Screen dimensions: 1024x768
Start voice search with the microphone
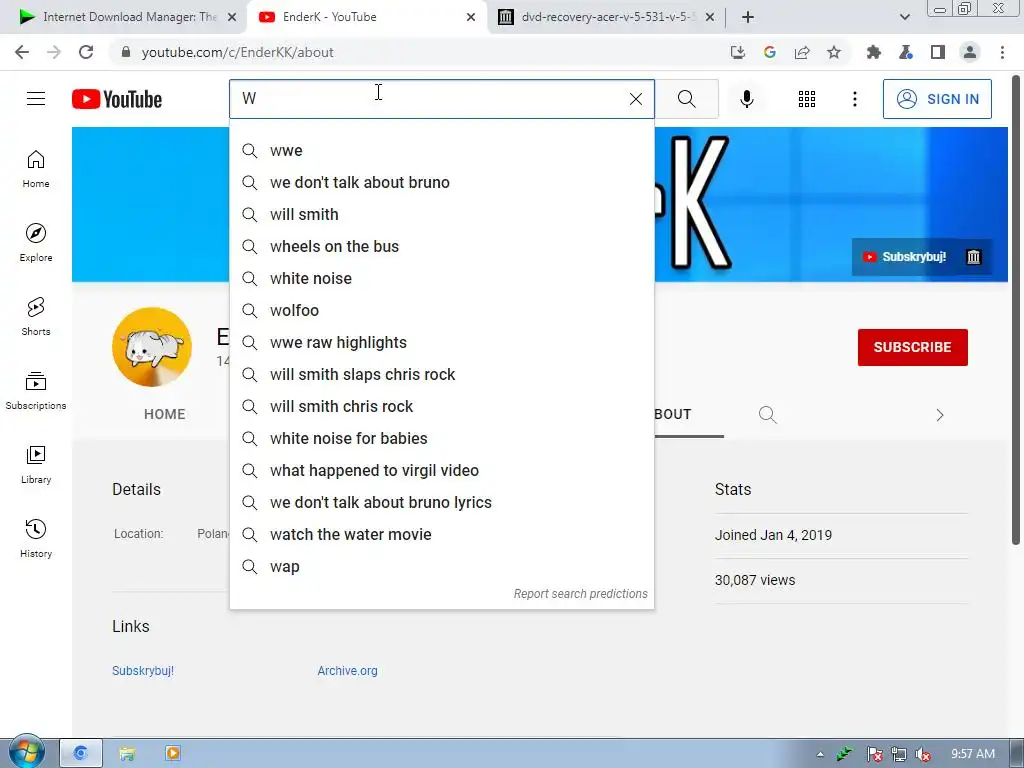tap(746, 99)
